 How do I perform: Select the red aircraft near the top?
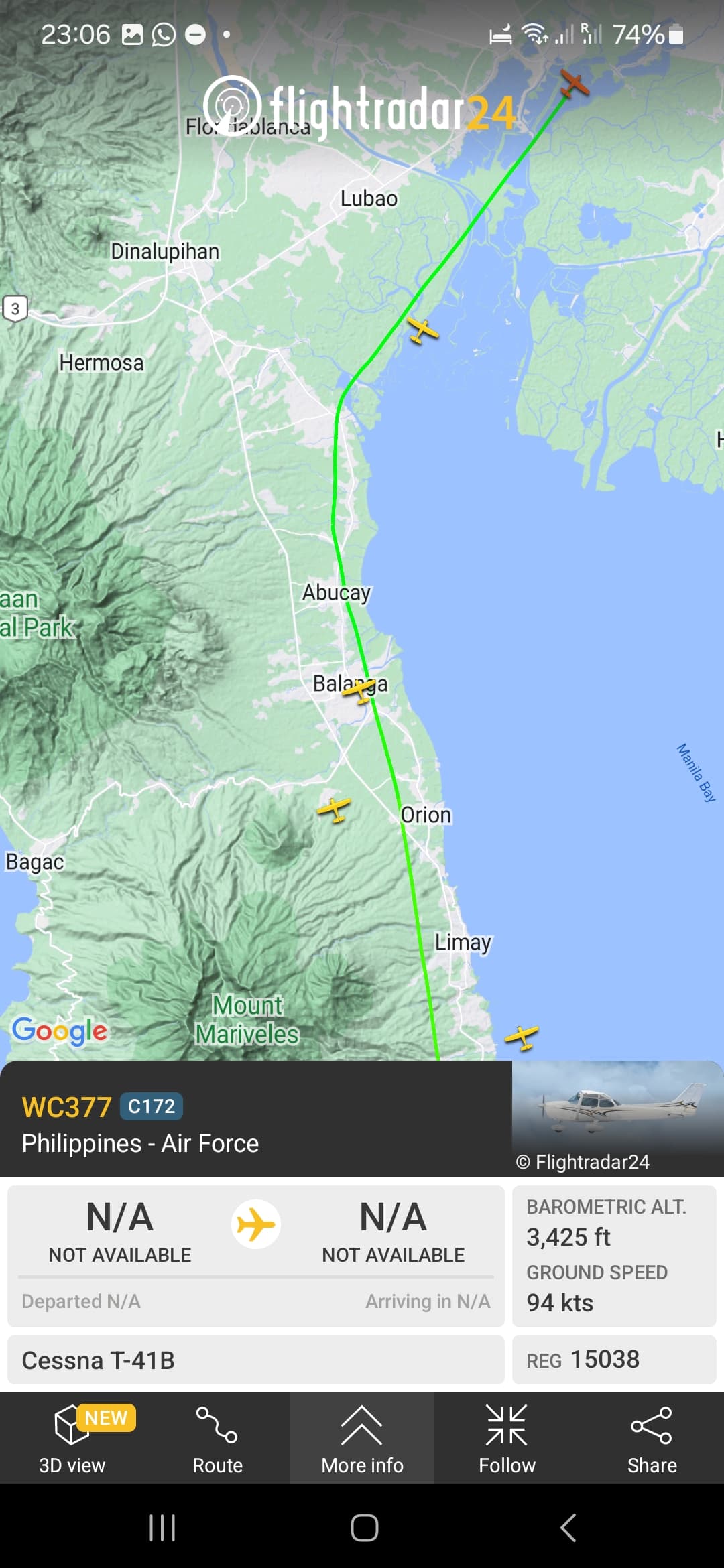[575, 84]
